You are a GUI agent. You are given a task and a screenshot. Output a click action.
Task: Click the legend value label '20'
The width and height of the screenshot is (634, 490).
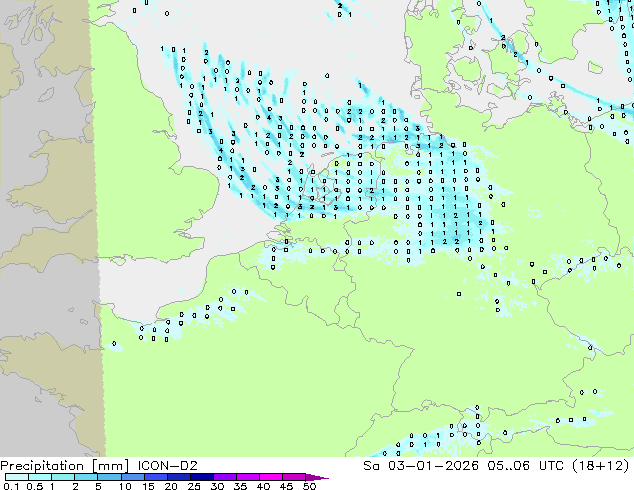171,486
